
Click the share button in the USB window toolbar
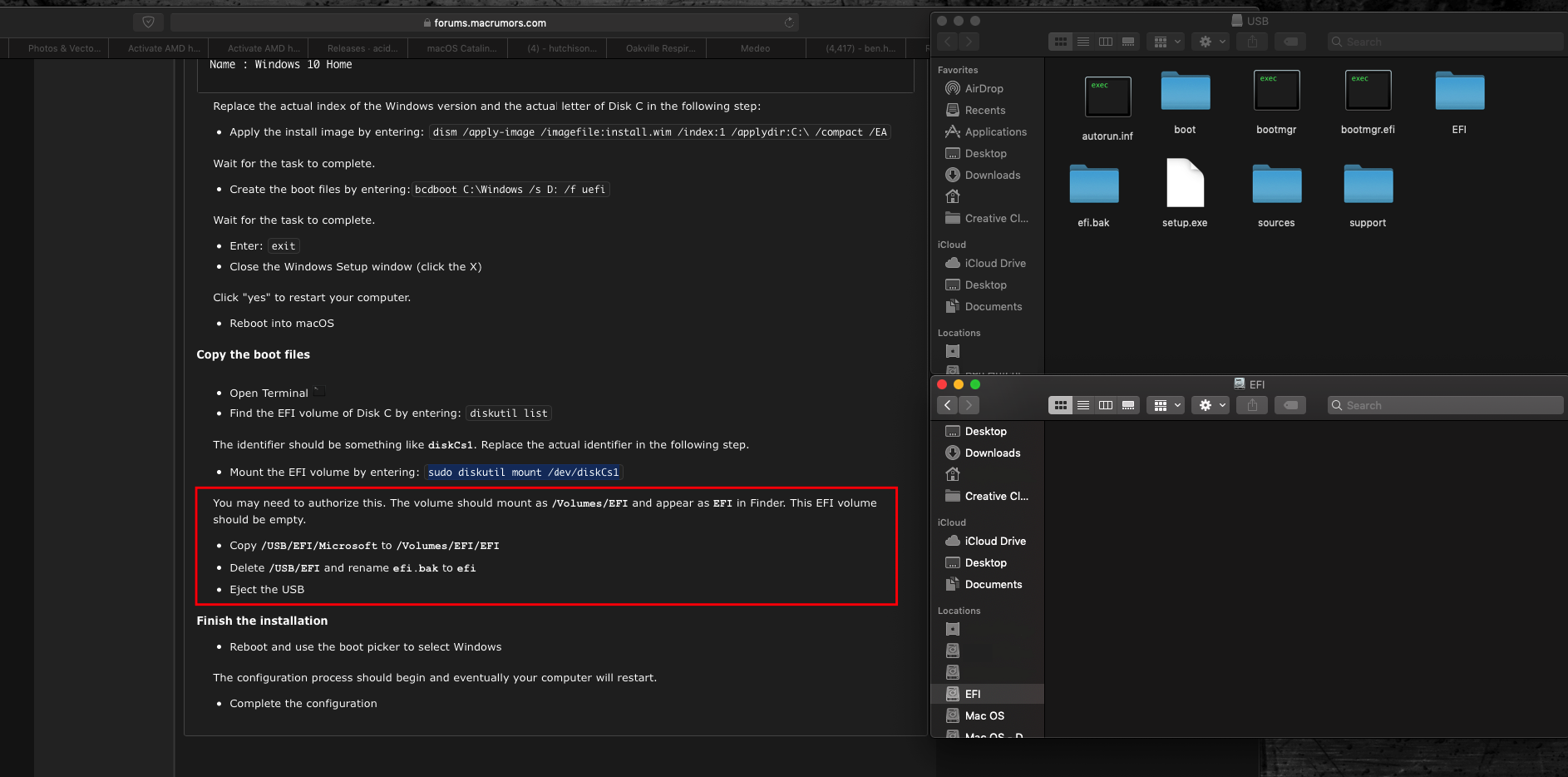click(1252, 42)
